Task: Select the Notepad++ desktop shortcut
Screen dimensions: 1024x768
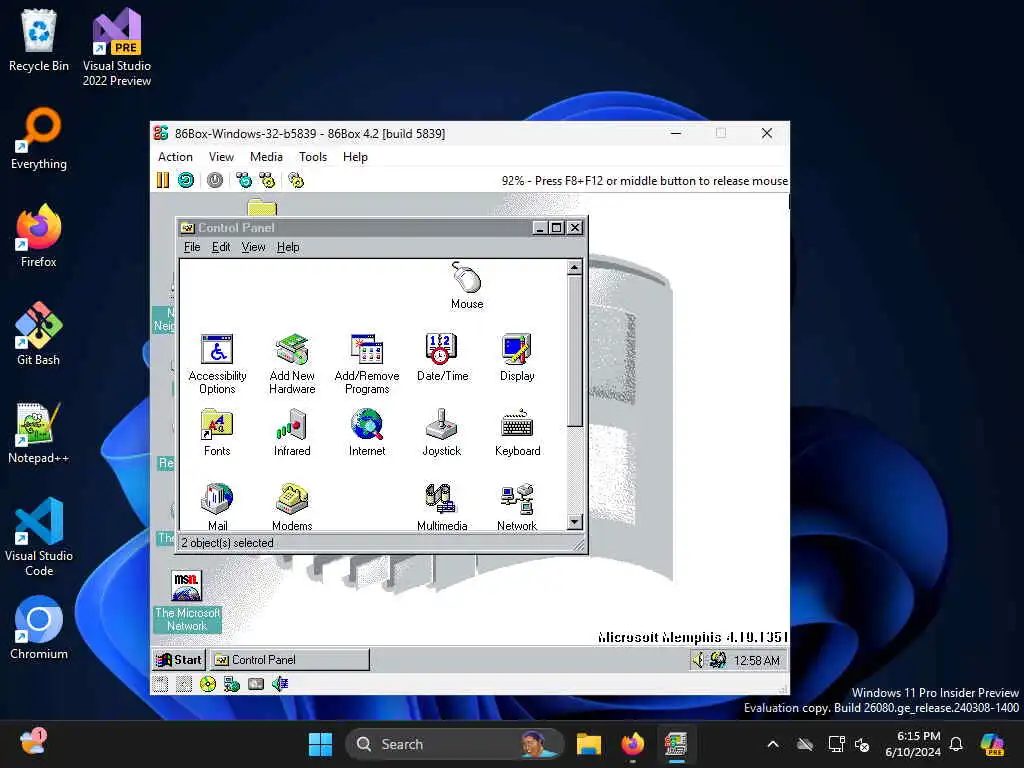Action: (39, 432)
